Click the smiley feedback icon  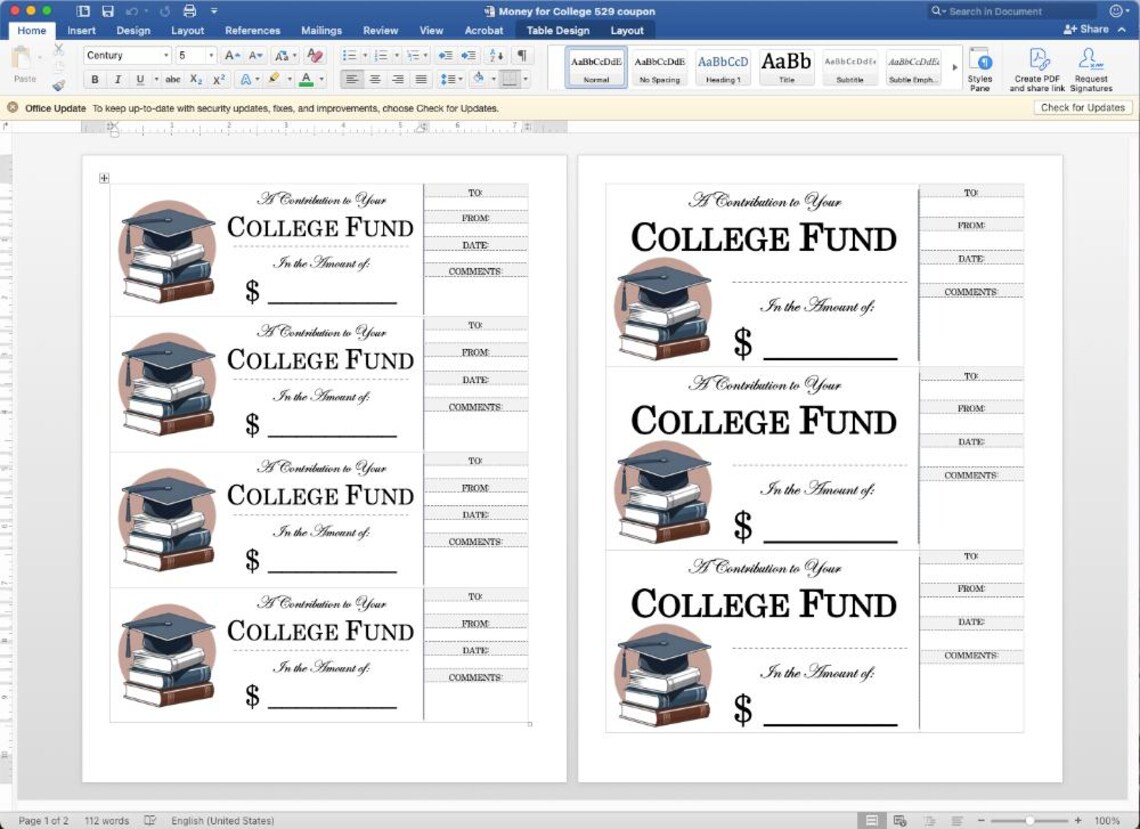[1116, 11]
